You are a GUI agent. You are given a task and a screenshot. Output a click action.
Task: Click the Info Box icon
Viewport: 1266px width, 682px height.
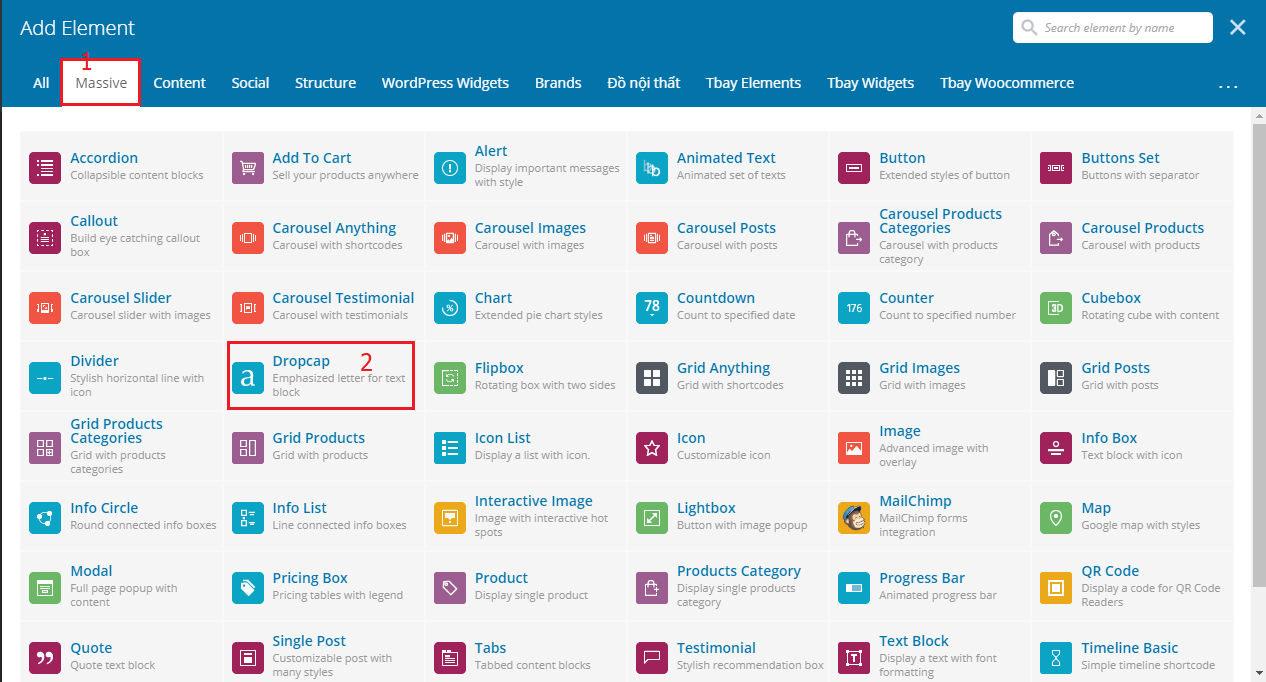[x=1056, y=447]
